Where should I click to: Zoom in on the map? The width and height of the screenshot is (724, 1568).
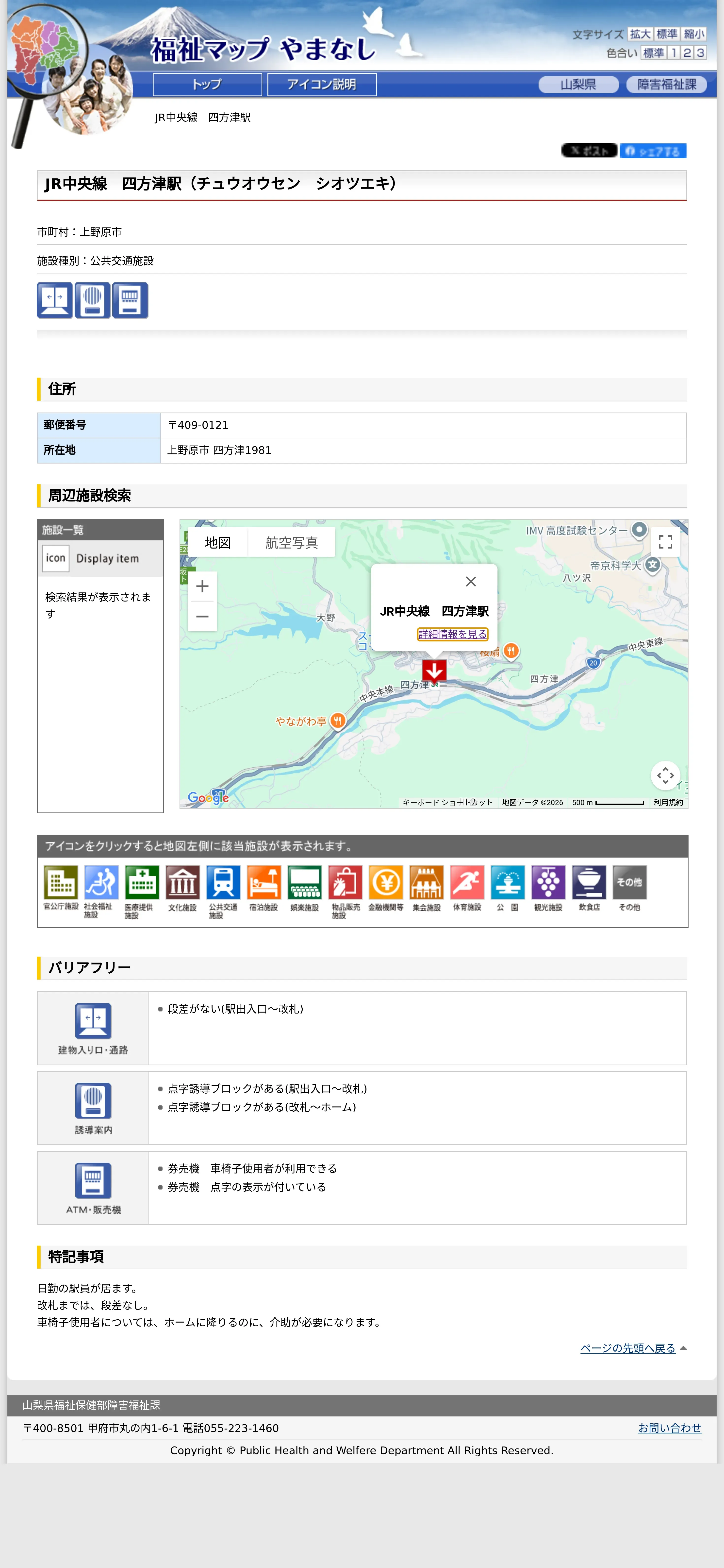tap(203, 586)
